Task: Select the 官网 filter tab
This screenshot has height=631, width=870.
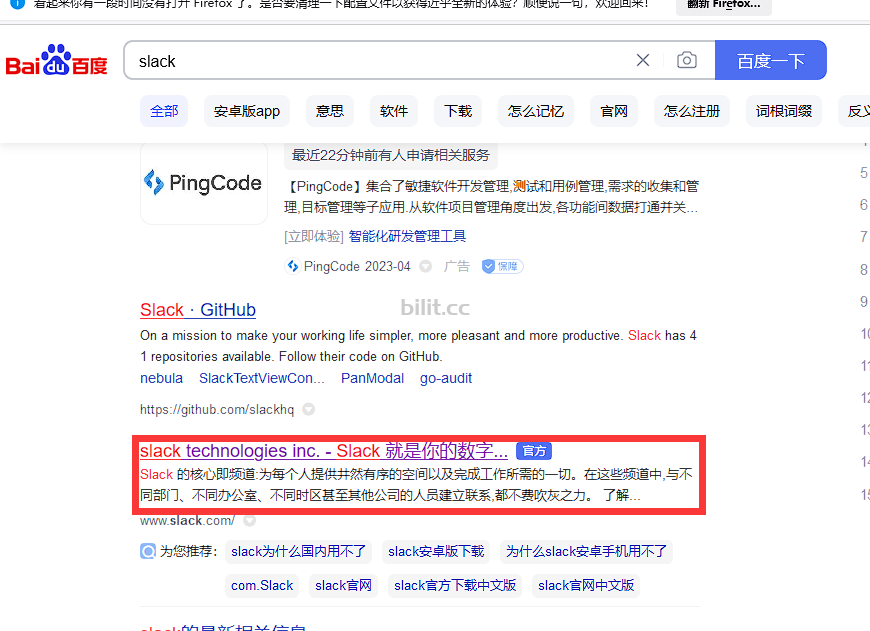Action: pos(614,112)
